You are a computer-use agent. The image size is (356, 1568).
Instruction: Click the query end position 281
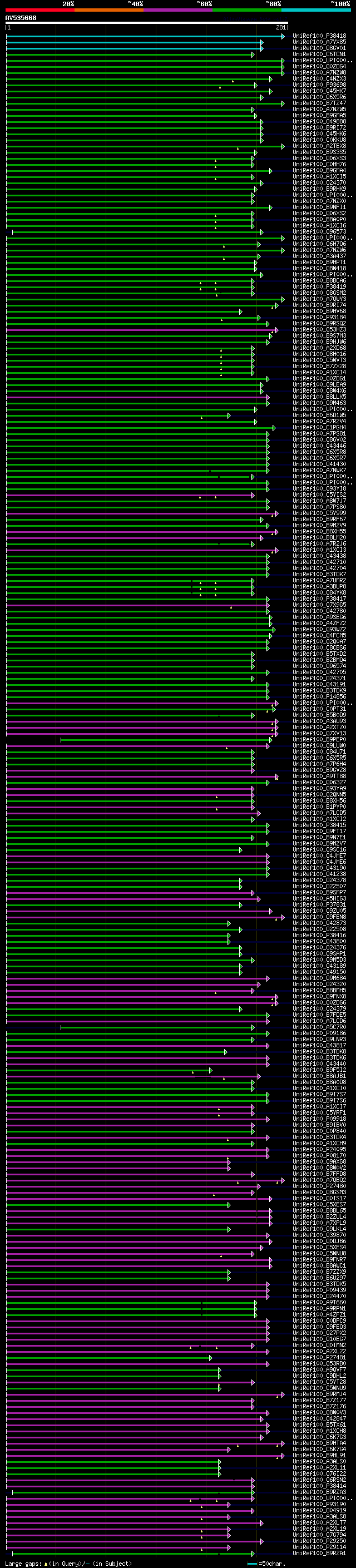280,27
